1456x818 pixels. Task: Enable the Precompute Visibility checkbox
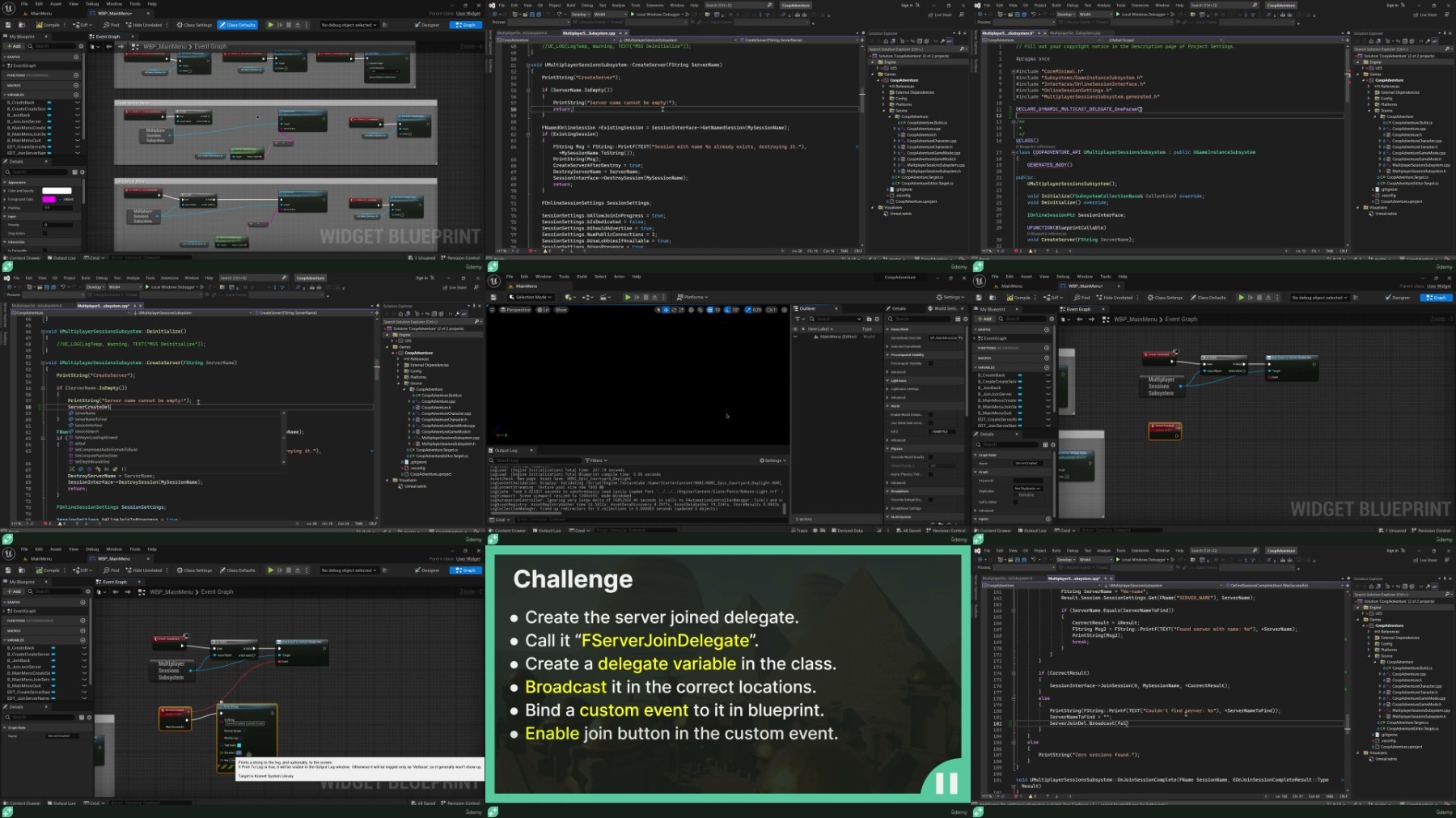pyautogui.click(x=931, y=363)
